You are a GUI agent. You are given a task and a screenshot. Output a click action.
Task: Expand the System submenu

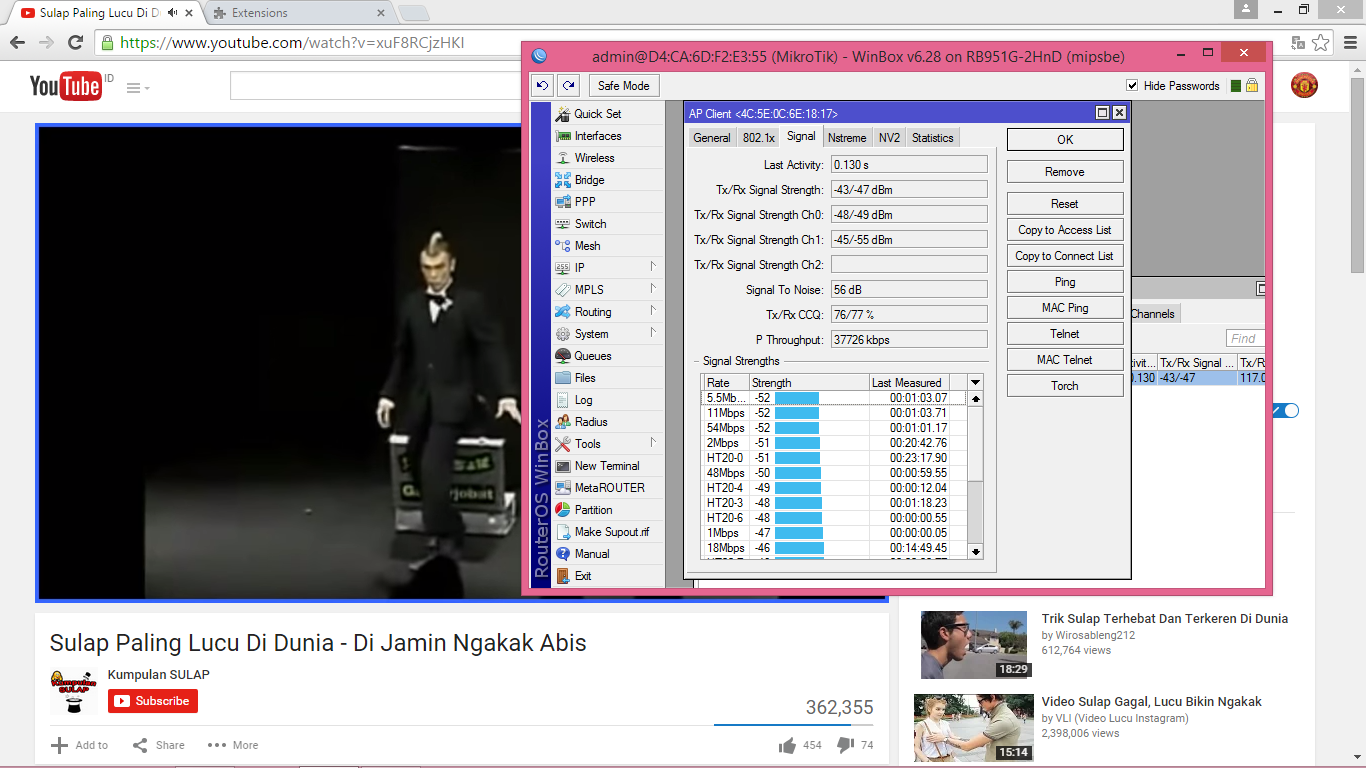pyautogui.click(x=652, y=333)
